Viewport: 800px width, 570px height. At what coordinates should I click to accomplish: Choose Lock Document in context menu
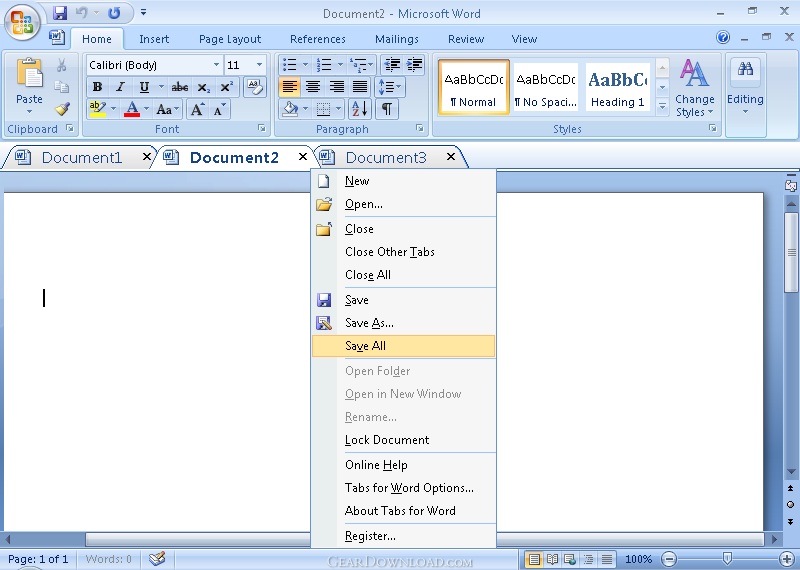pyautogui.click(x=403, y=440)
